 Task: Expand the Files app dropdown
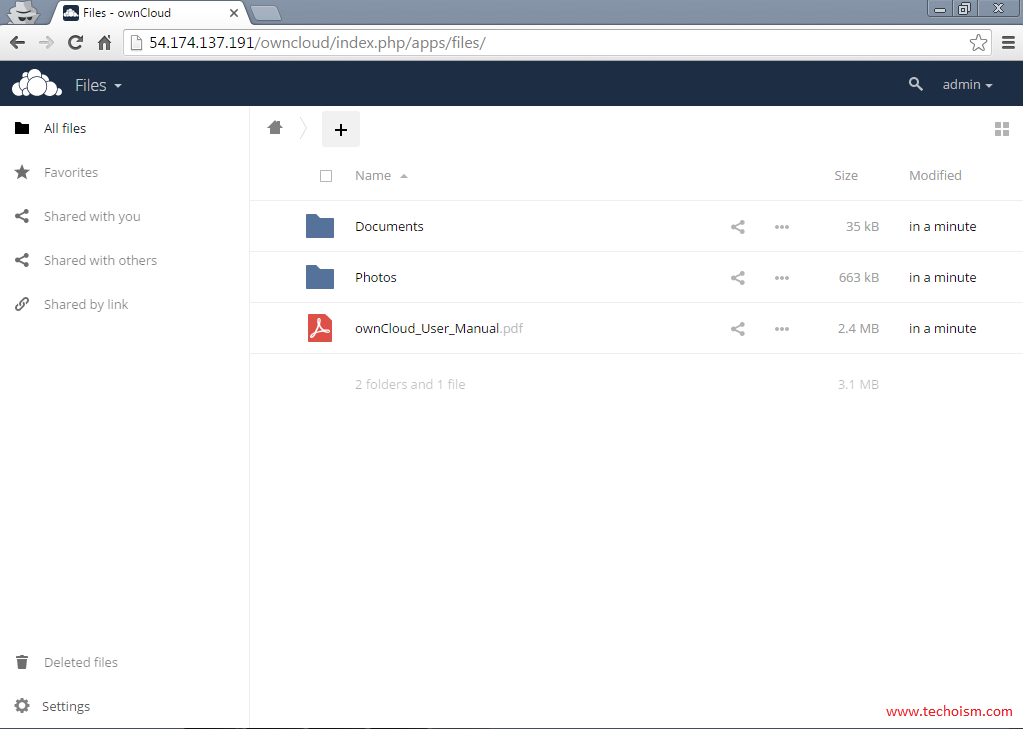[x=99, y=85]
